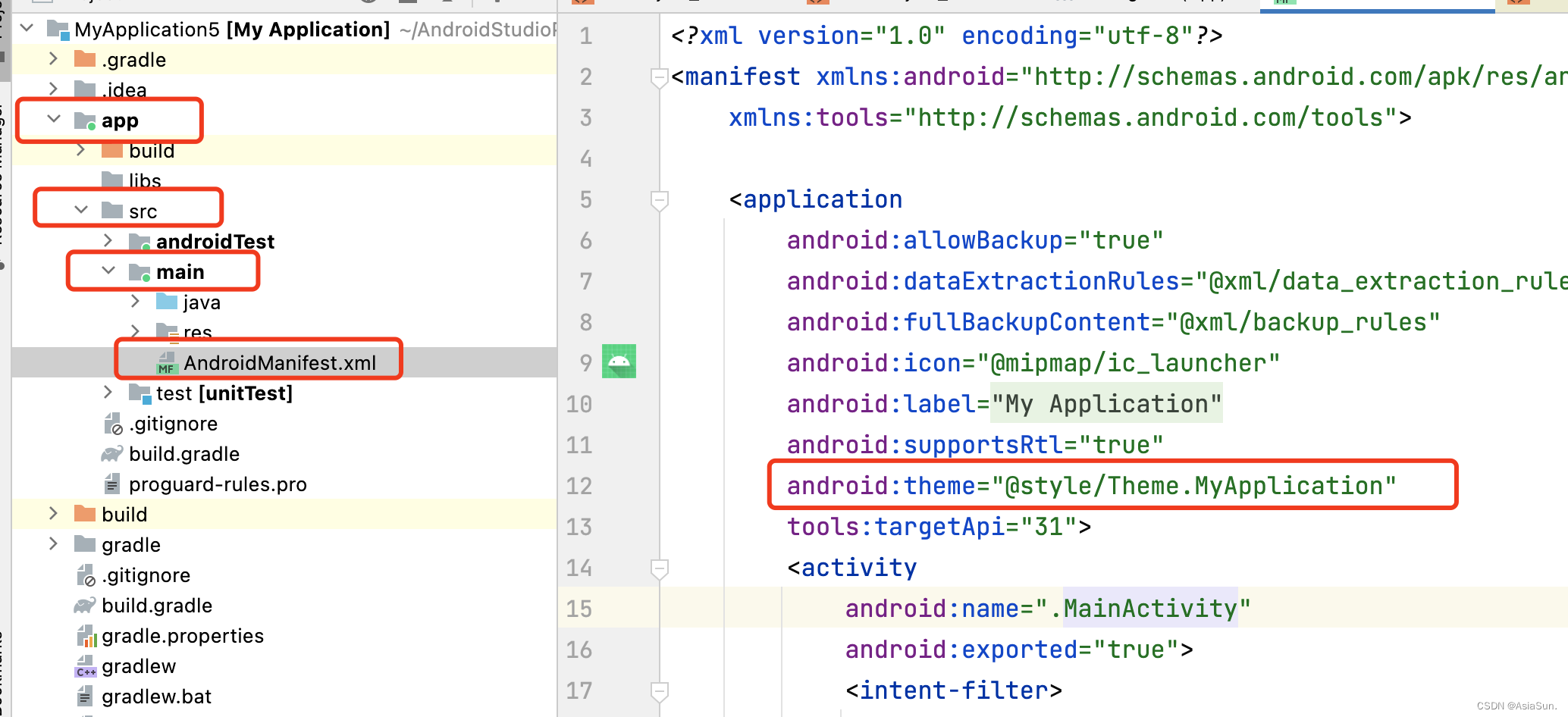Click the test folder icon
The image size is (1568, 717).
tap(140, 393)
